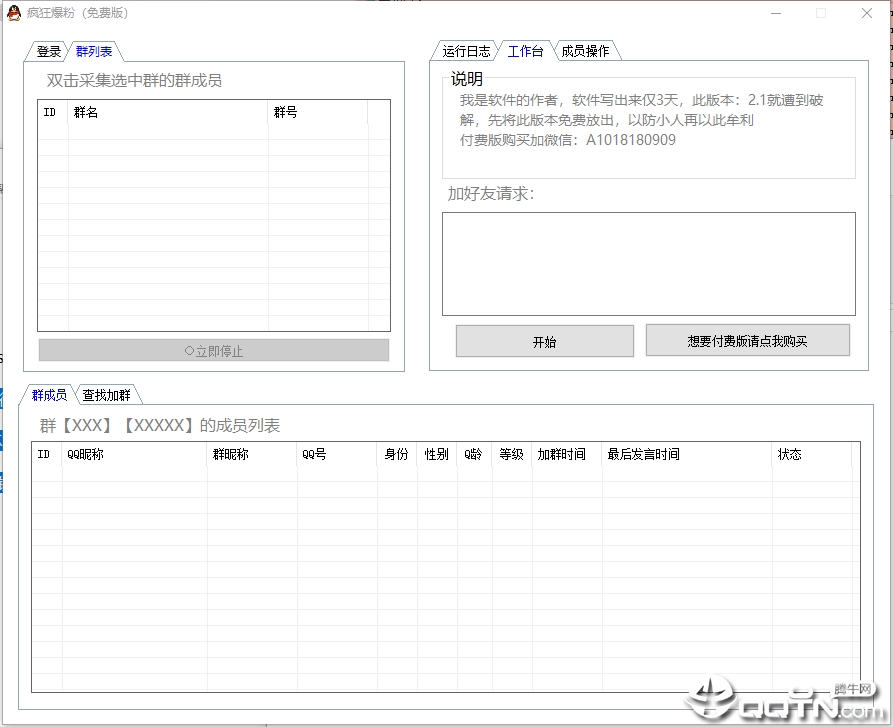Click the 群名 column header in group list
Viewport: 893px width, 727px height.
tap(168, 112)
